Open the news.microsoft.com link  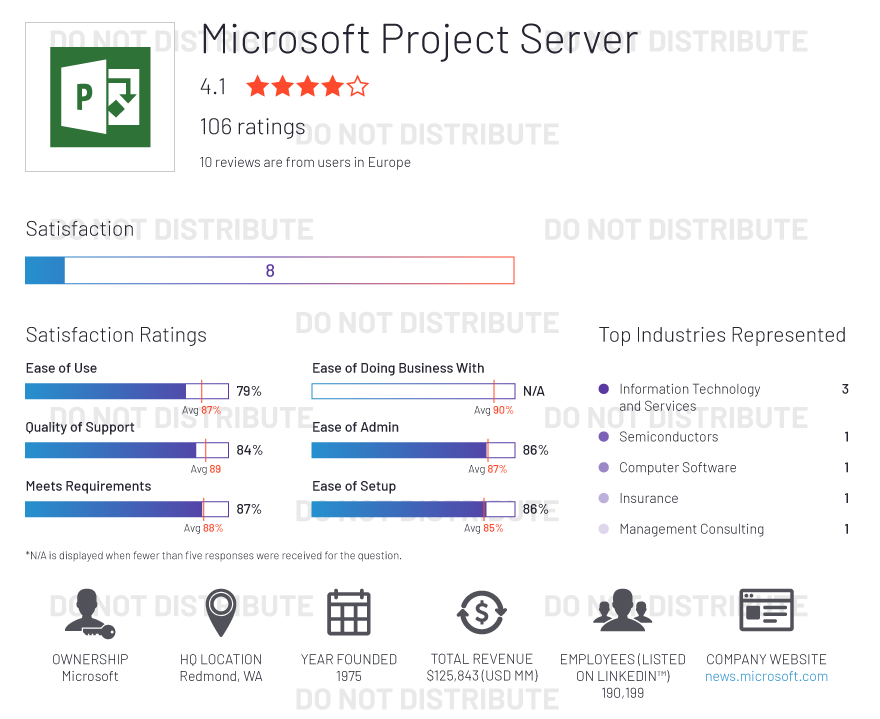click(x=766, y=676)
